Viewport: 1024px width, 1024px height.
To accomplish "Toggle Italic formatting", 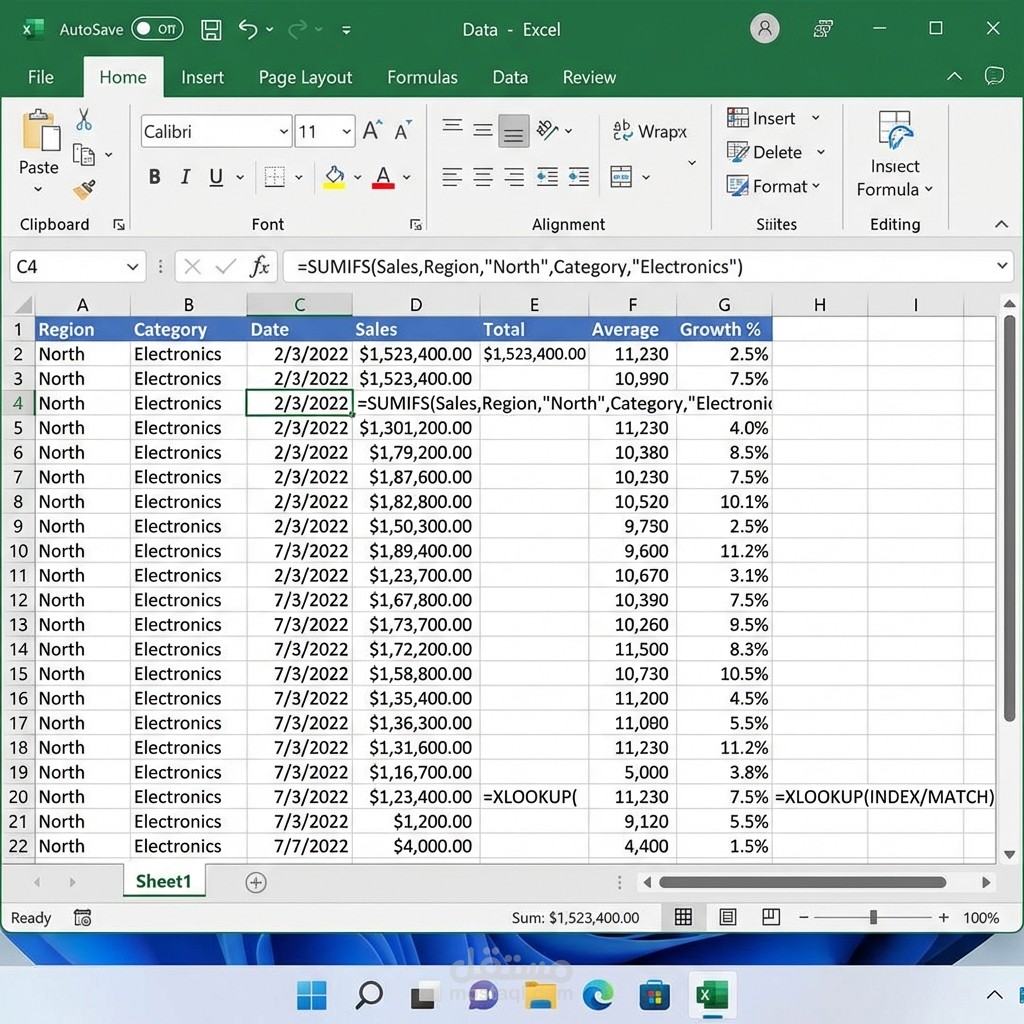I will click(x=185, y=177).
